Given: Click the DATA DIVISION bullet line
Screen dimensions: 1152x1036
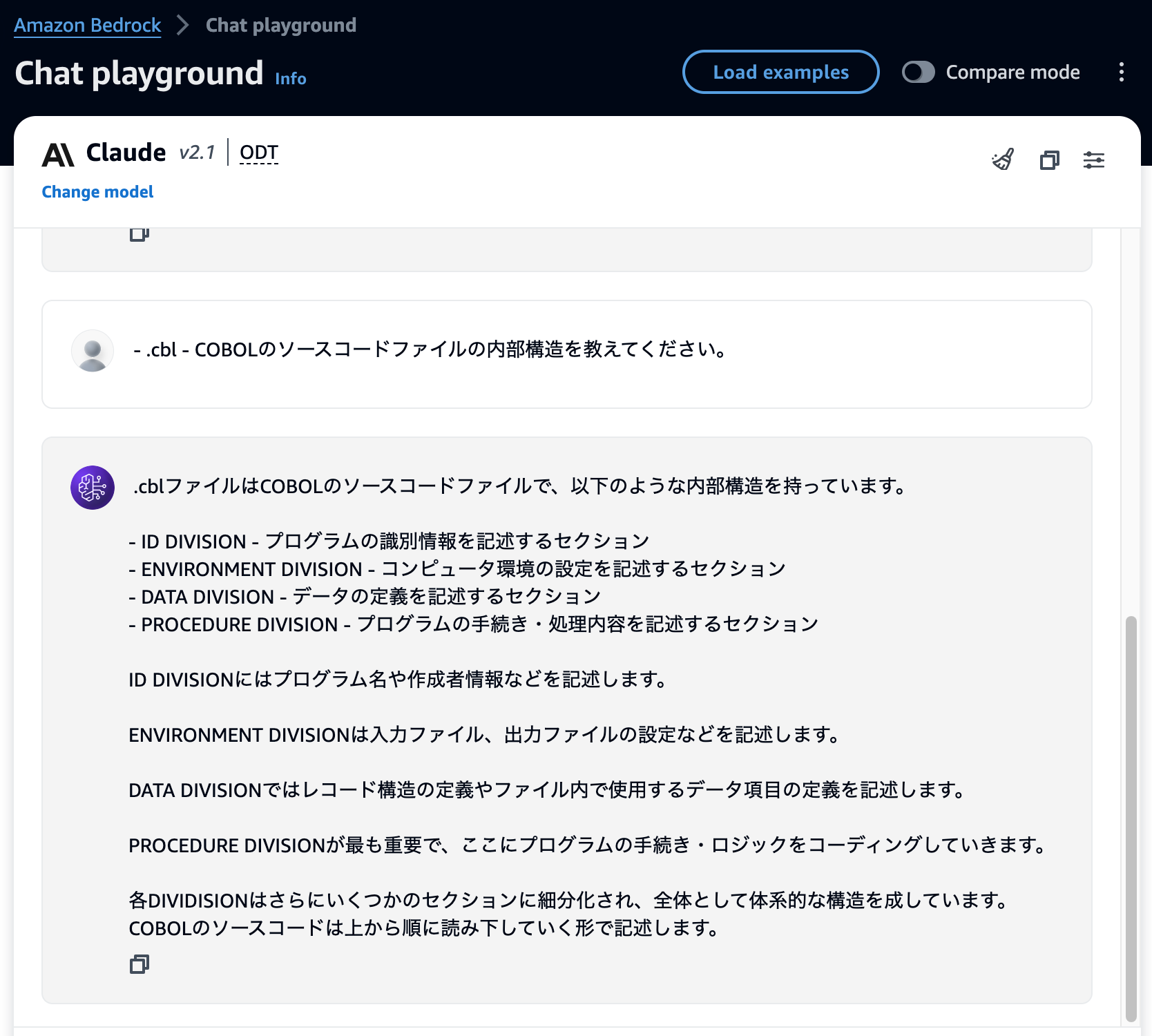Looking at the screenshot, I should [365, 596].
